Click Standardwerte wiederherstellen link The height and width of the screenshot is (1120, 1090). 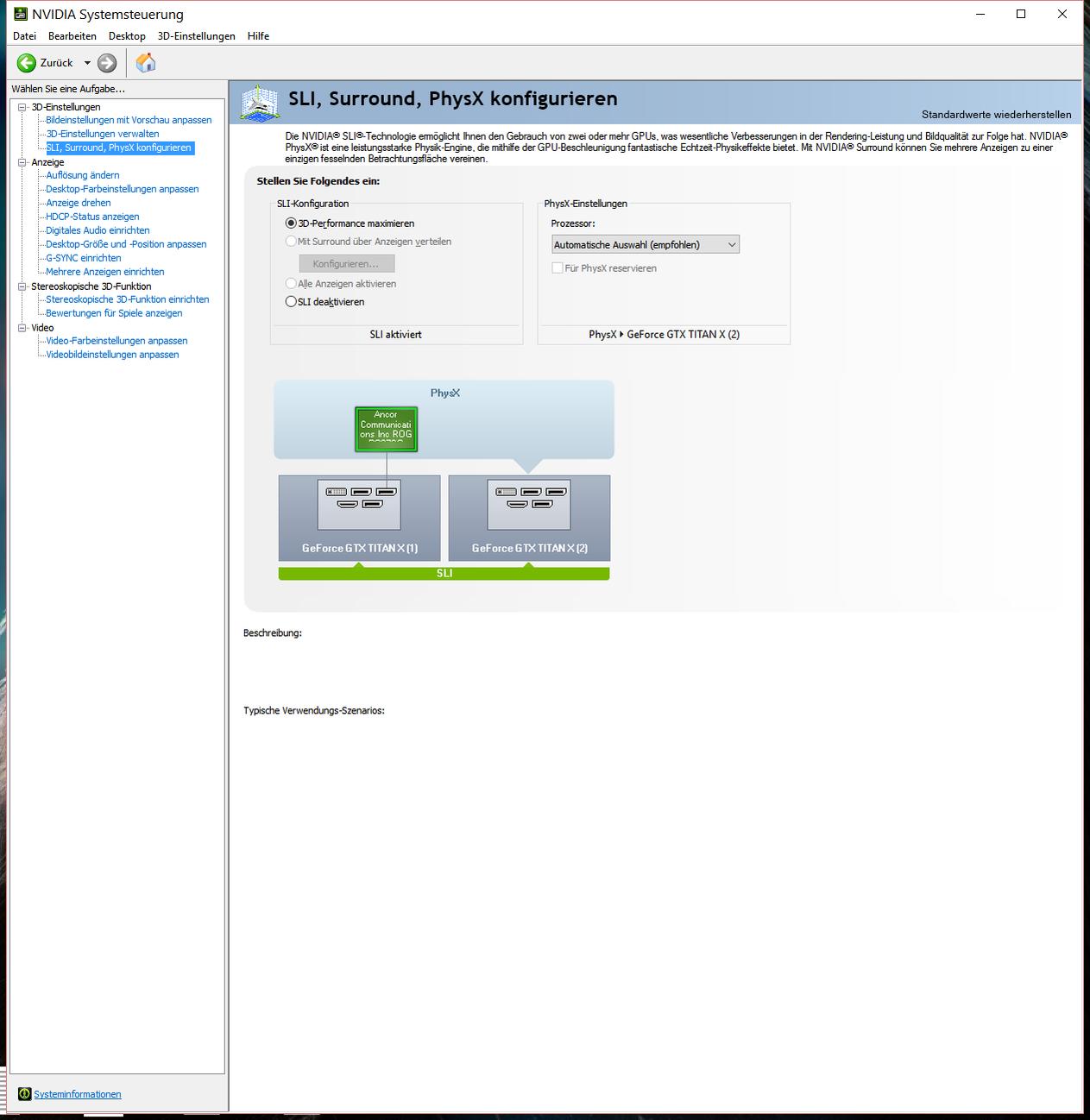click(996, 115)
